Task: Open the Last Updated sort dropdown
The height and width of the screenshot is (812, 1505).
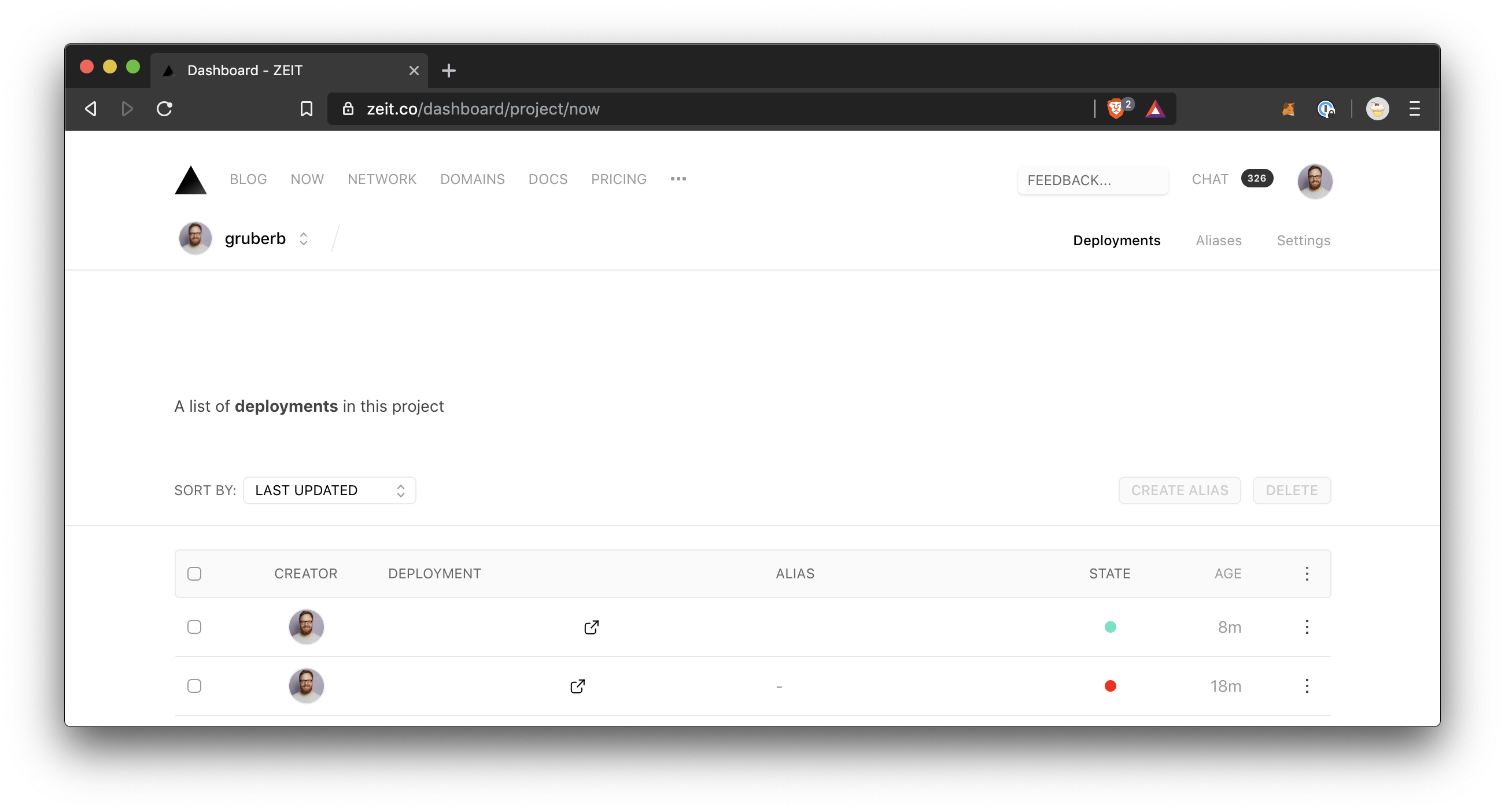Action: tap(330, 490)
